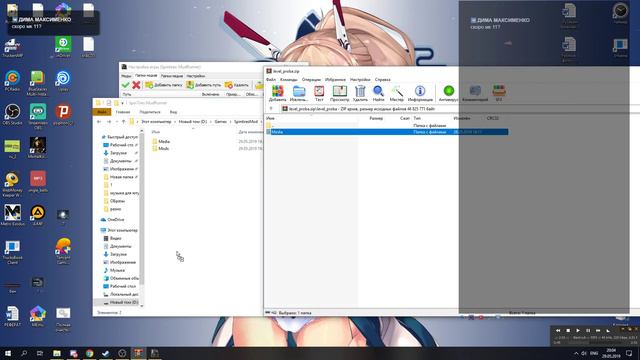640x360 pixels.
Task: Open the Команды menu in WinRAR
Action: [x=289, y=80]
